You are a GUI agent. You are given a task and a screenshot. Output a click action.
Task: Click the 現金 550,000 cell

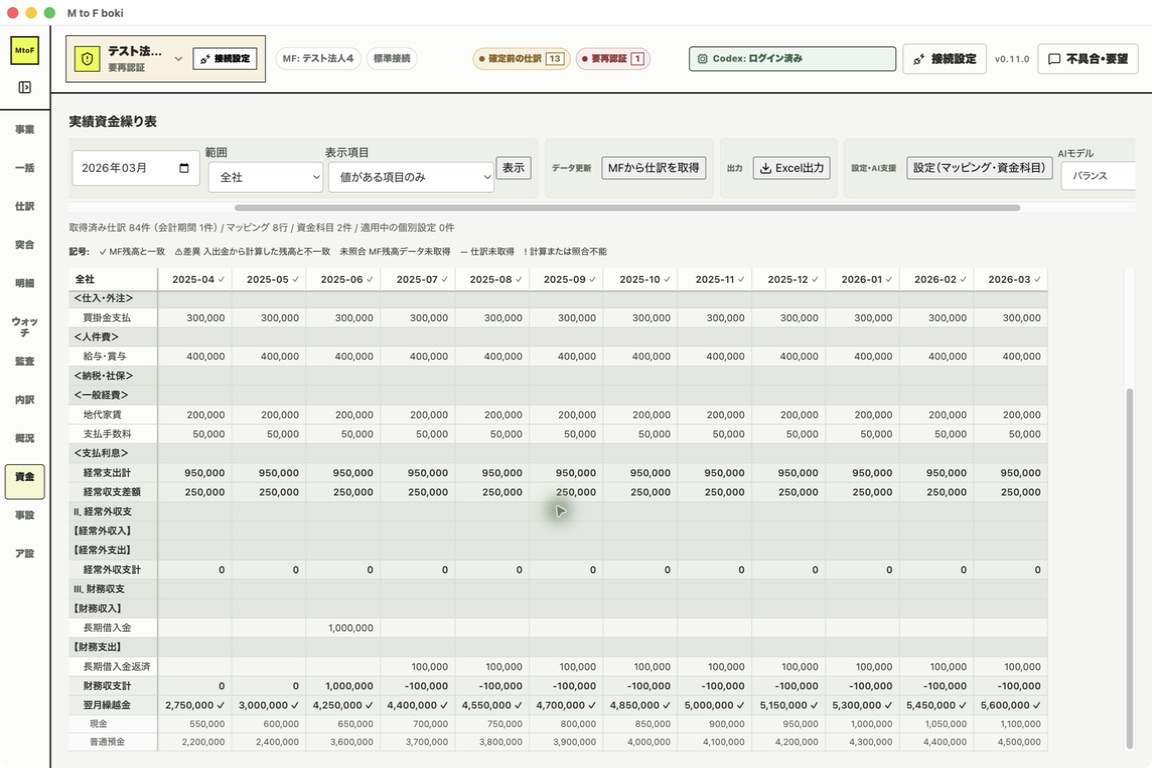(x=195, y=724)
